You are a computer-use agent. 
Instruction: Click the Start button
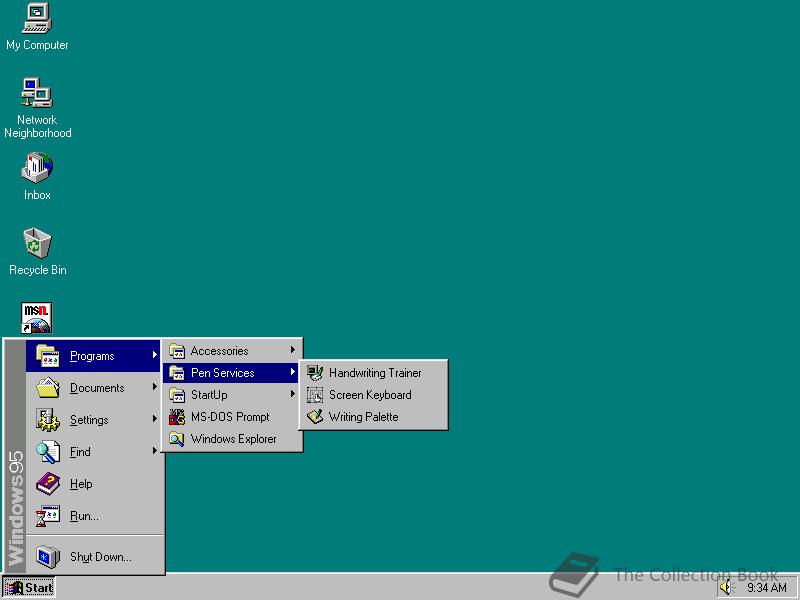click(29, 588)
